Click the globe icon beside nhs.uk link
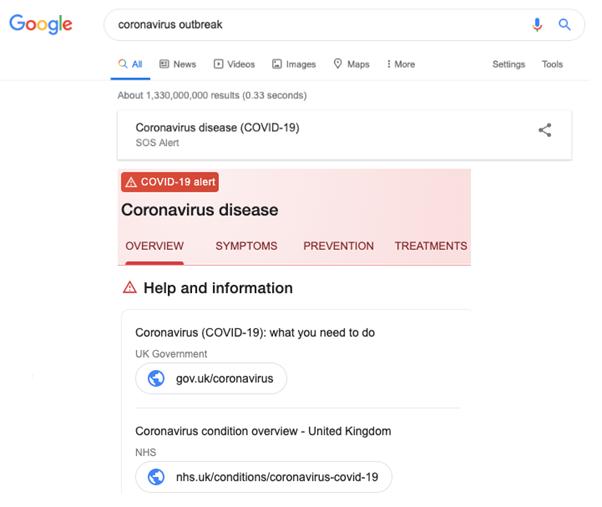 click(156, 477)
